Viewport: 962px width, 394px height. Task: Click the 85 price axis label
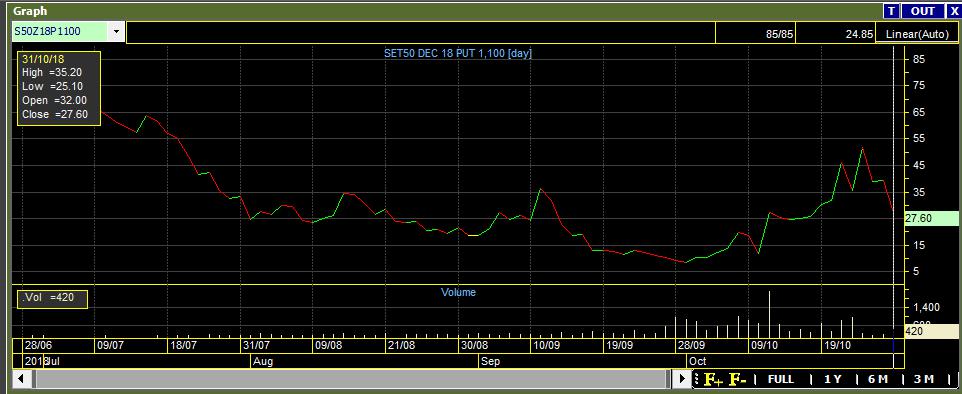pos(919,60)
